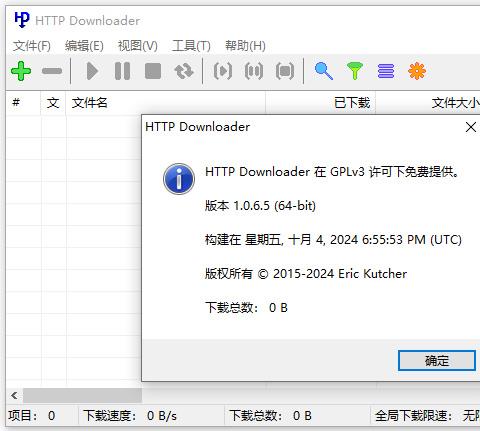
Task: Click the 下载速度: 0 B/s status entry
Action: pos(130,416)
